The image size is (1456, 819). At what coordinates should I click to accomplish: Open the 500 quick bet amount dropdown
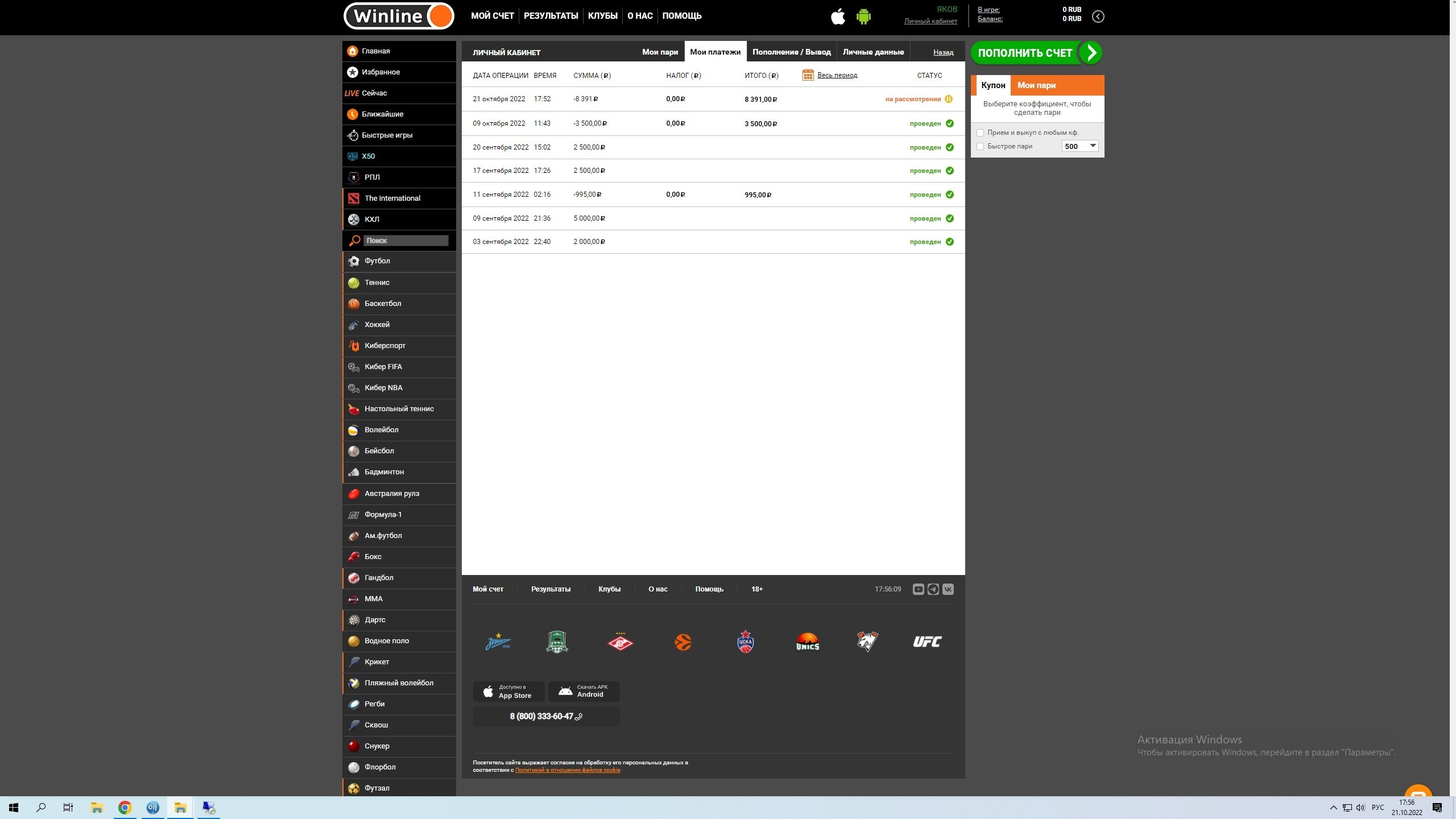coord(1079,146)
